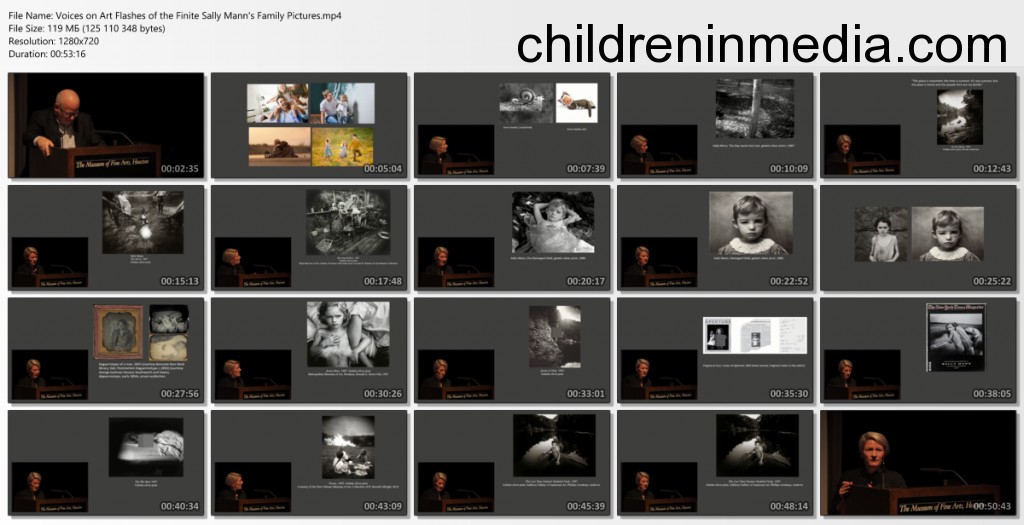This screenshot has width=1024, height=525.
Task: Choose the frame stamped 00:48:14
Action: tap(715, 463)
